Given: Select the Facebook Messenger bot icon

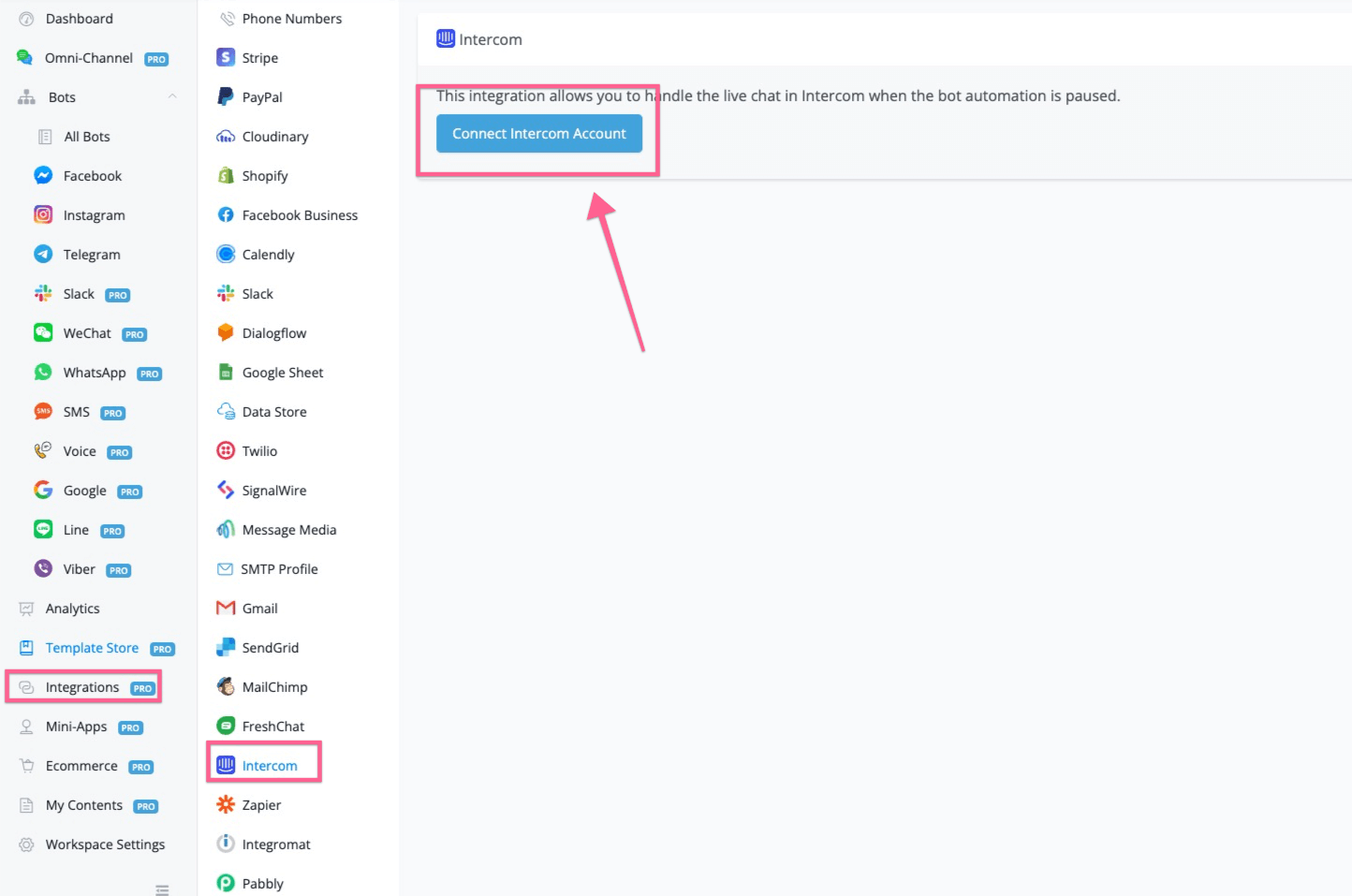Looking at the screenshot, I should pos(43,175).
